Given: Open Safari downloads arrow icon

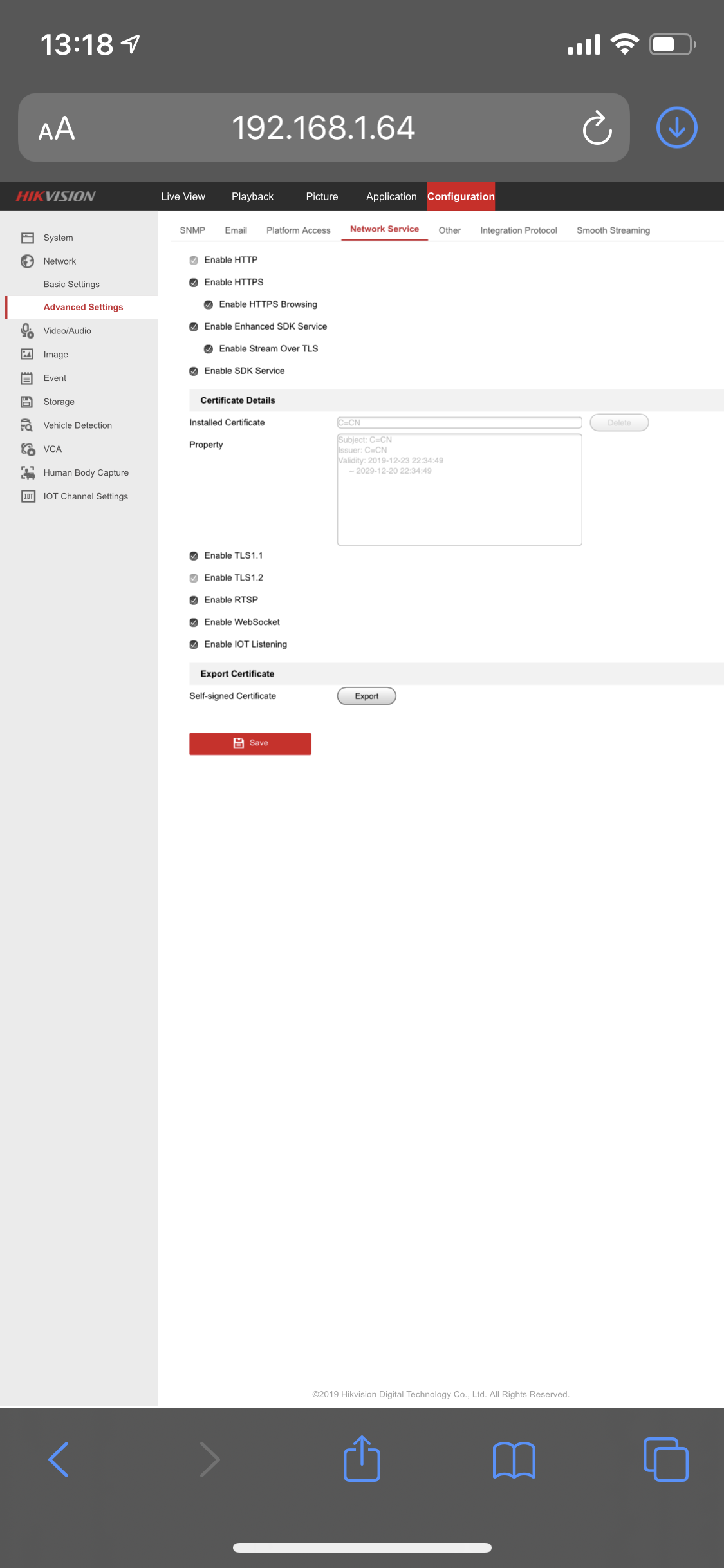Looking at the screenshot, I should (676, 127).
